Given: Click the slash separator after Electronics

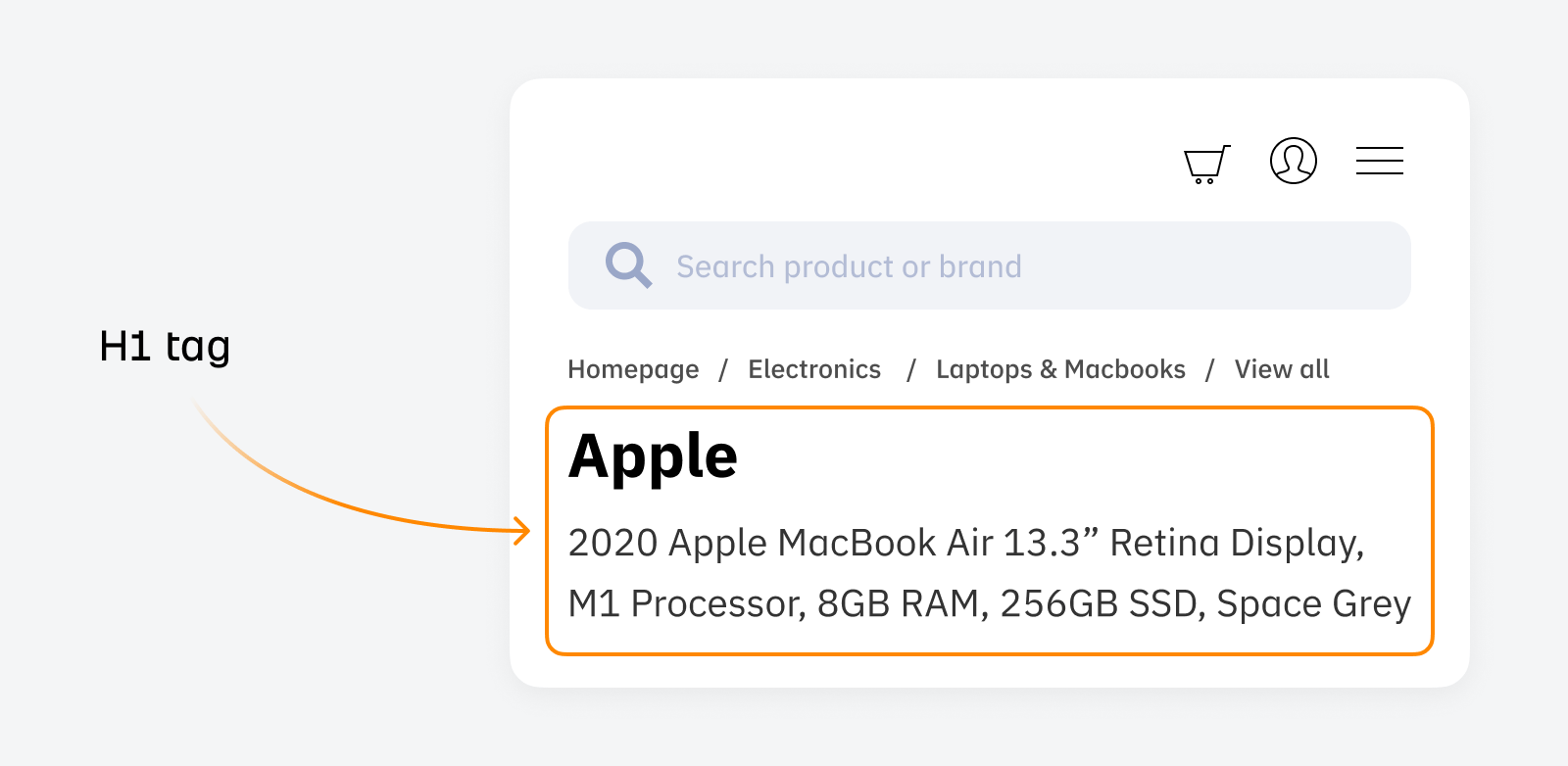Looking at the screenshot, I should (911, 369).
